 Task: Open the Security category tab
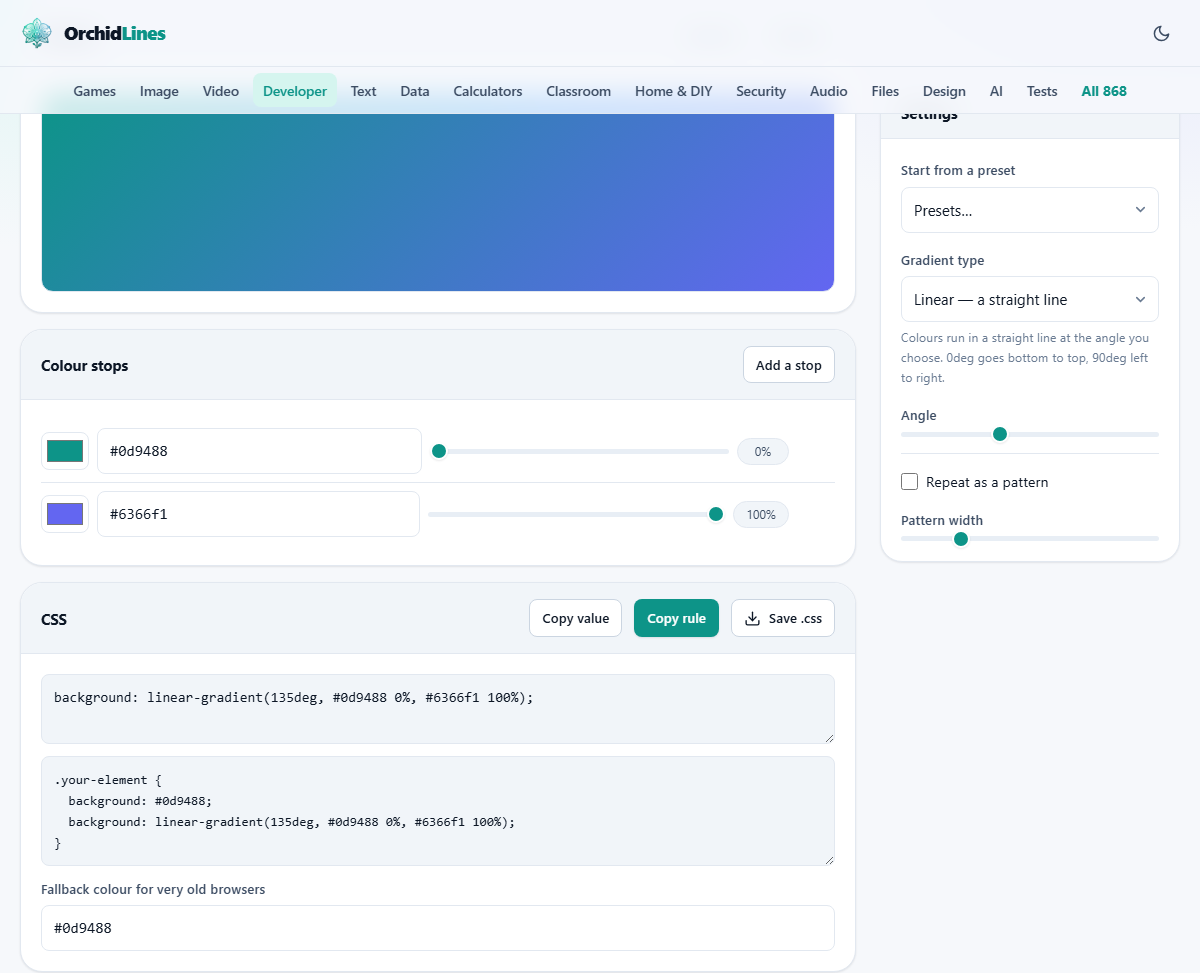[x=761, y=91]
